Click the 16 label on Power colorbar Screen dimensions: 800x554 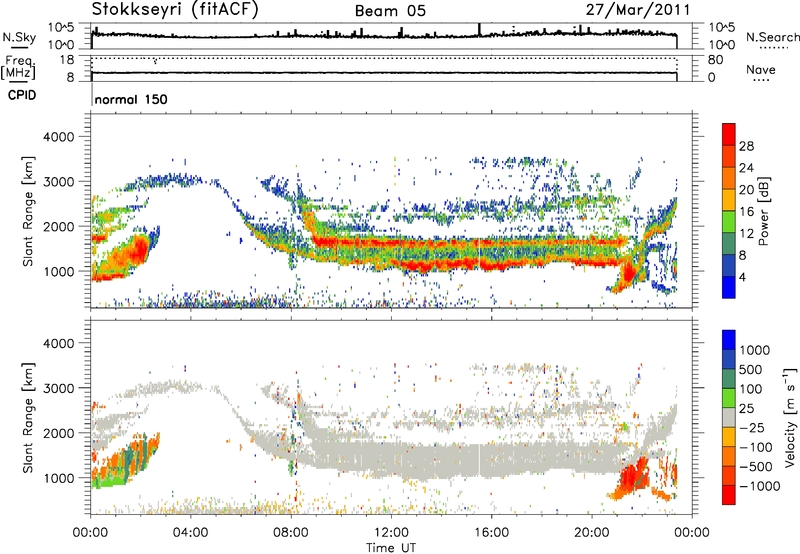click(x=746, y=212)
